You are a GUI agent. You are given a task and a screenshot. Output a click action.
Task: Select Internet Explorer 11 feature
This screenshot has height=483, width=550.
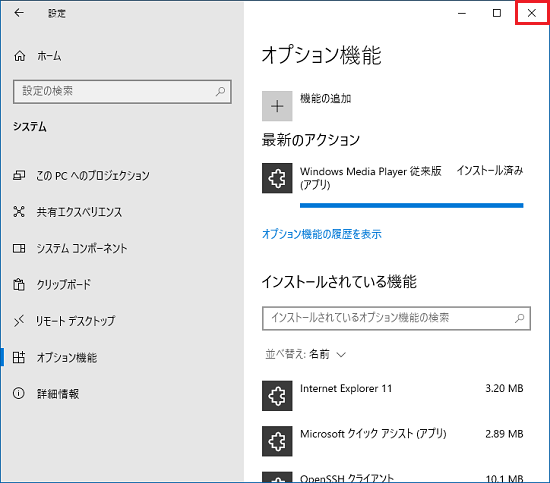click(346, 389)
